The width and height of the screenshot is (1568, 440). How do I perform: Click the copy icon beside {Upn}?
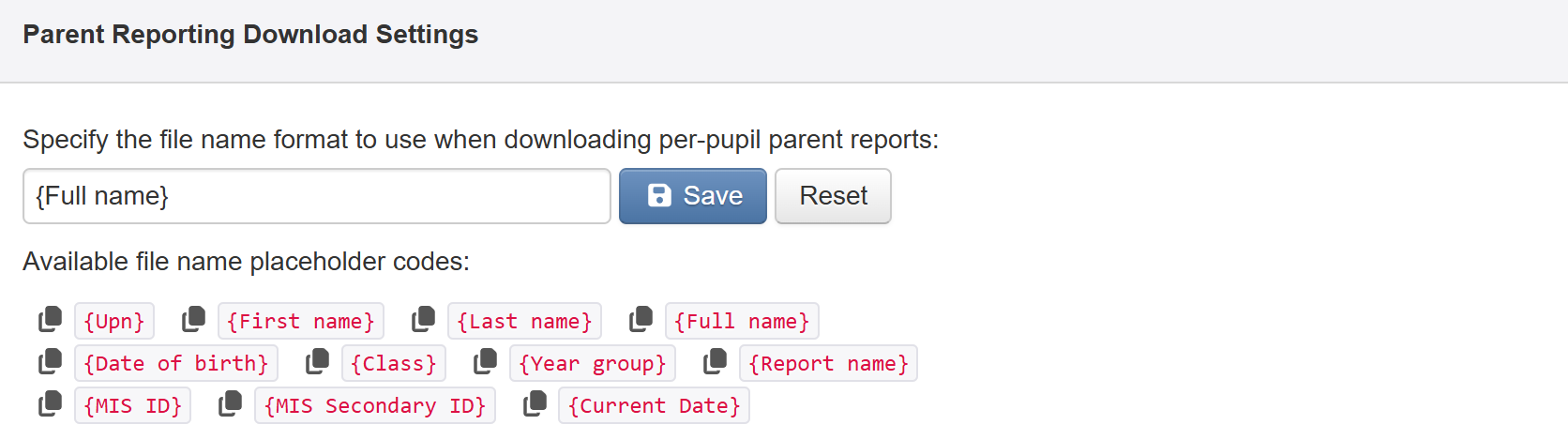[x=50, y=320]
